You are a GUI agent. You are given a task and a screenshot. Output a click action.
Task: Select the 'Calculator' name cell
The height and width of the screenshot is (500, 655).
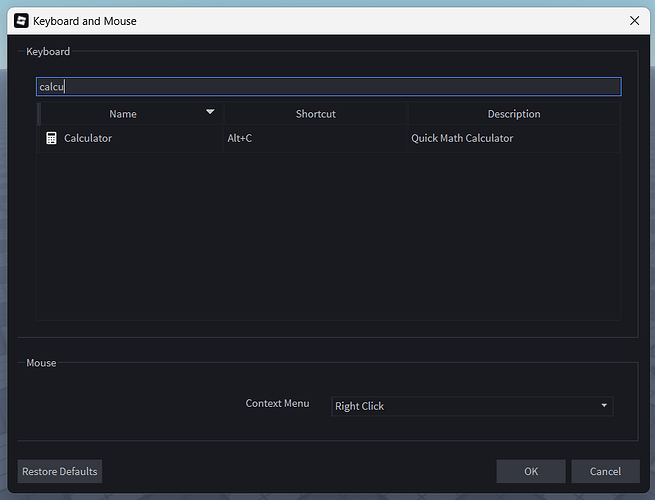[x=130, y=138]
